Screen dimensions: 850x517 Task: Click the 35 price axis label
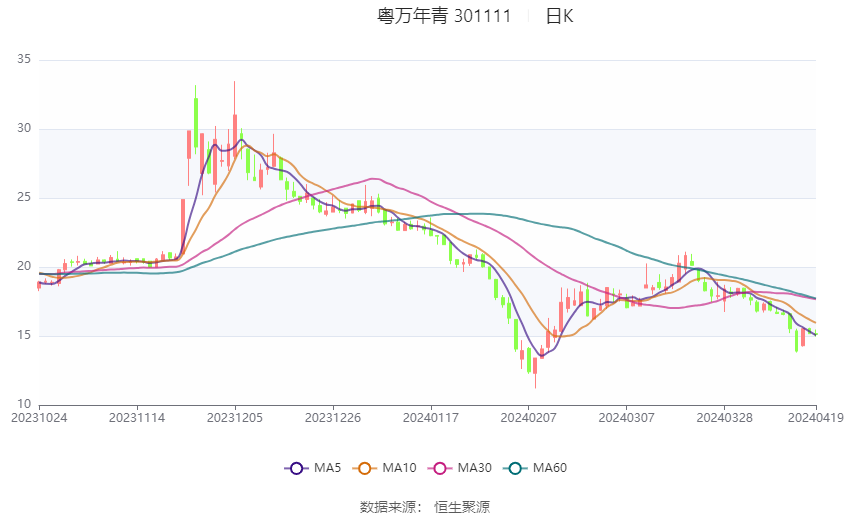[24, 59]
